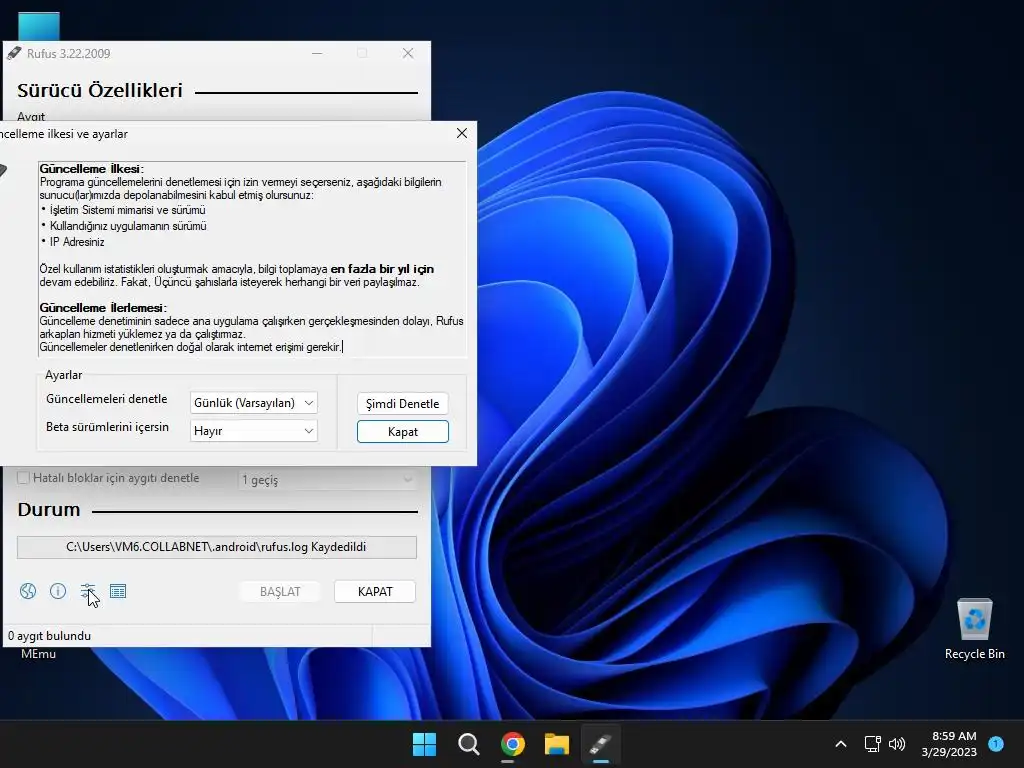The height and width of the screenshot is (768, 1024).
Task: Select the MEmu desktop icon
Action: pyautogui.click(x=38, y=654)
